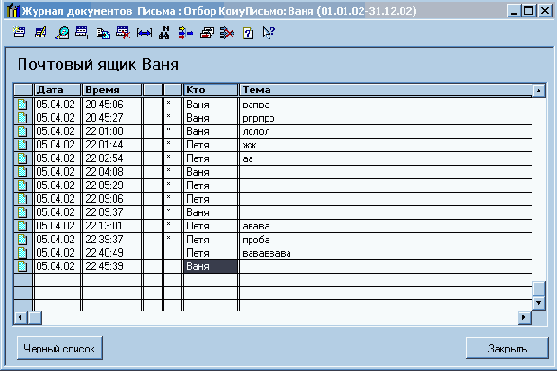Click the cancel selection crossed-arrows icon

click(x=227, y=33)
